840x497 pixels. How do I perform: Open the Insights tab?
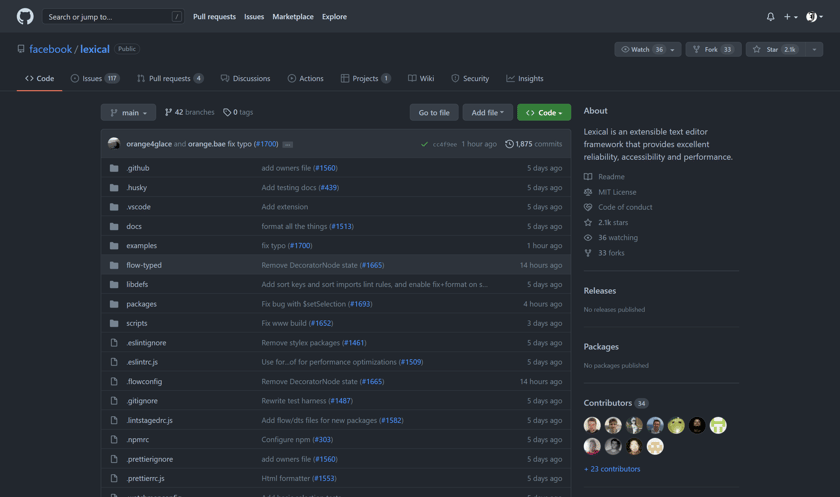click(x=524, y=78)
